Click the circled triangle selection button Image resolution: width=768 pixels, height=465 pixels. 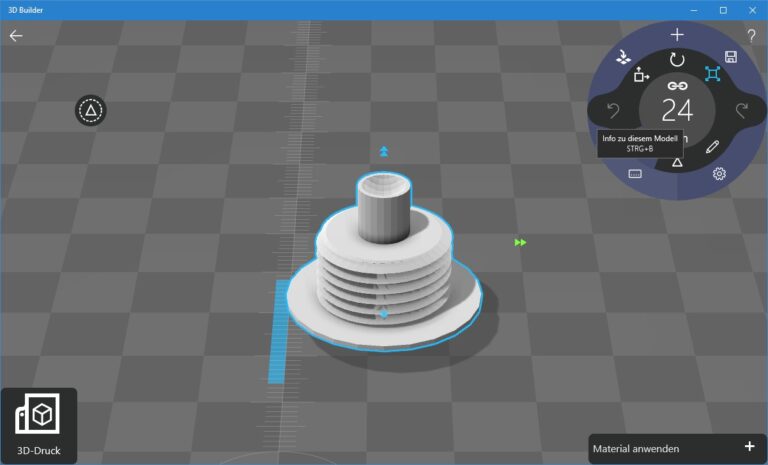pos(91,111)
